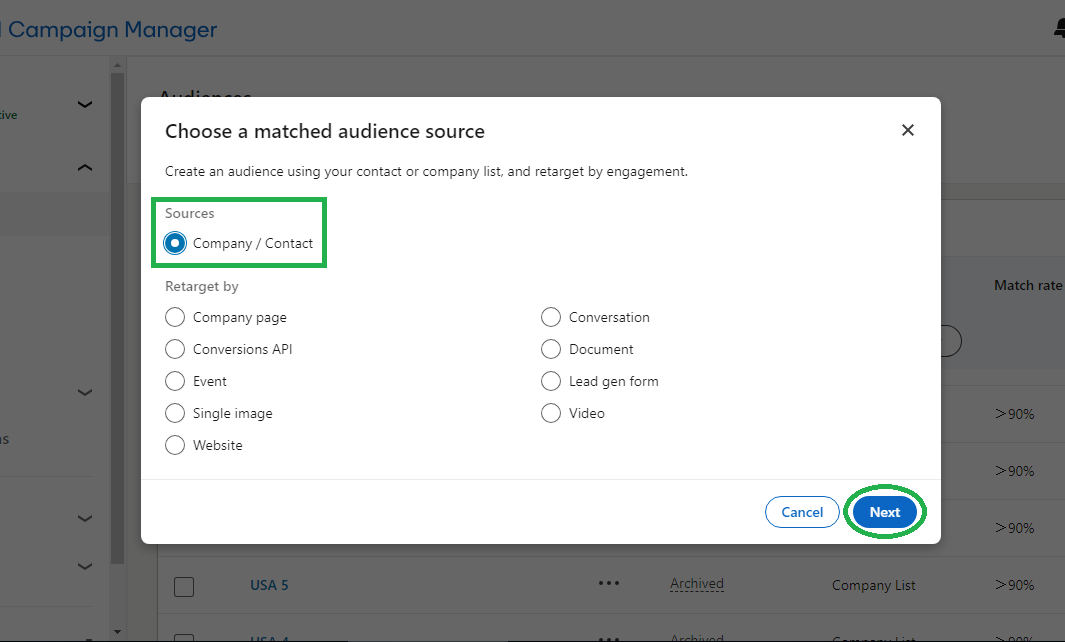
Task: Choose Website as the retarget source
Action: (x=175, y=445)
